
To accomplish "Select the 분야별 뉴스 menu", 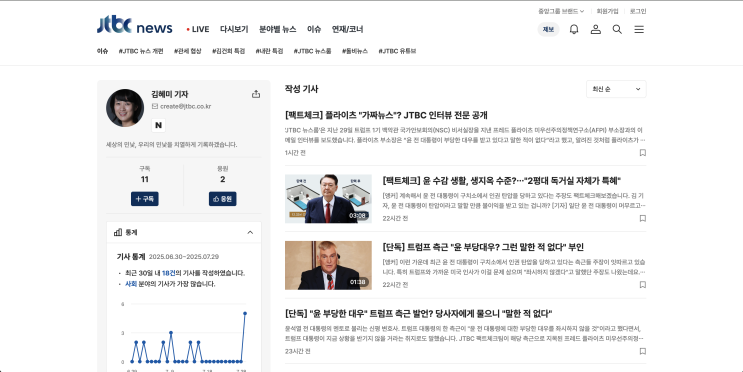I will pyautogui.click(x=278, y=29).
